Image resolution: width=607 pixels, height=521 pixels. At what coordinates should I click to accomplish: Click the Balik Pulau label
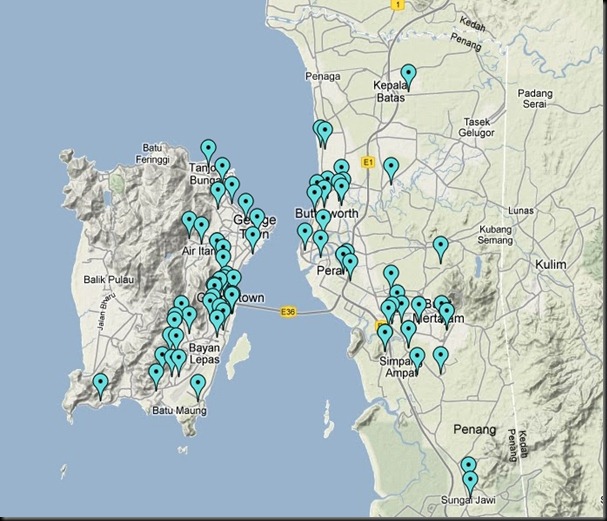(x=109, y=279)
